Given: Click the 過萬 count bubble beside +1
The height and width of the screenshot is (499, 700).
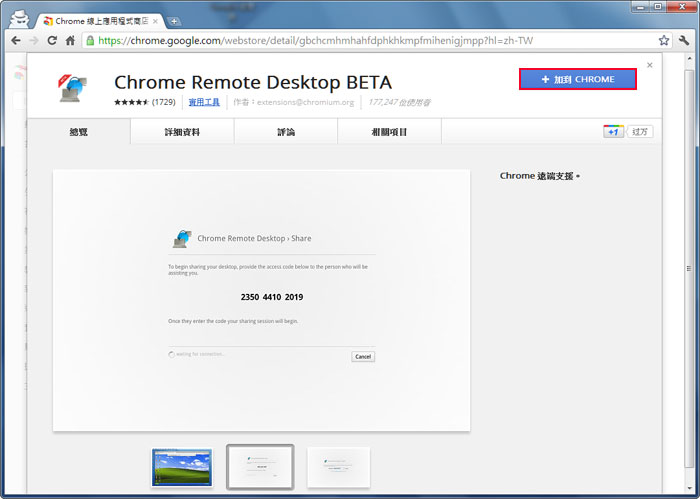Looking at the screenshot, I should (640, 132).
